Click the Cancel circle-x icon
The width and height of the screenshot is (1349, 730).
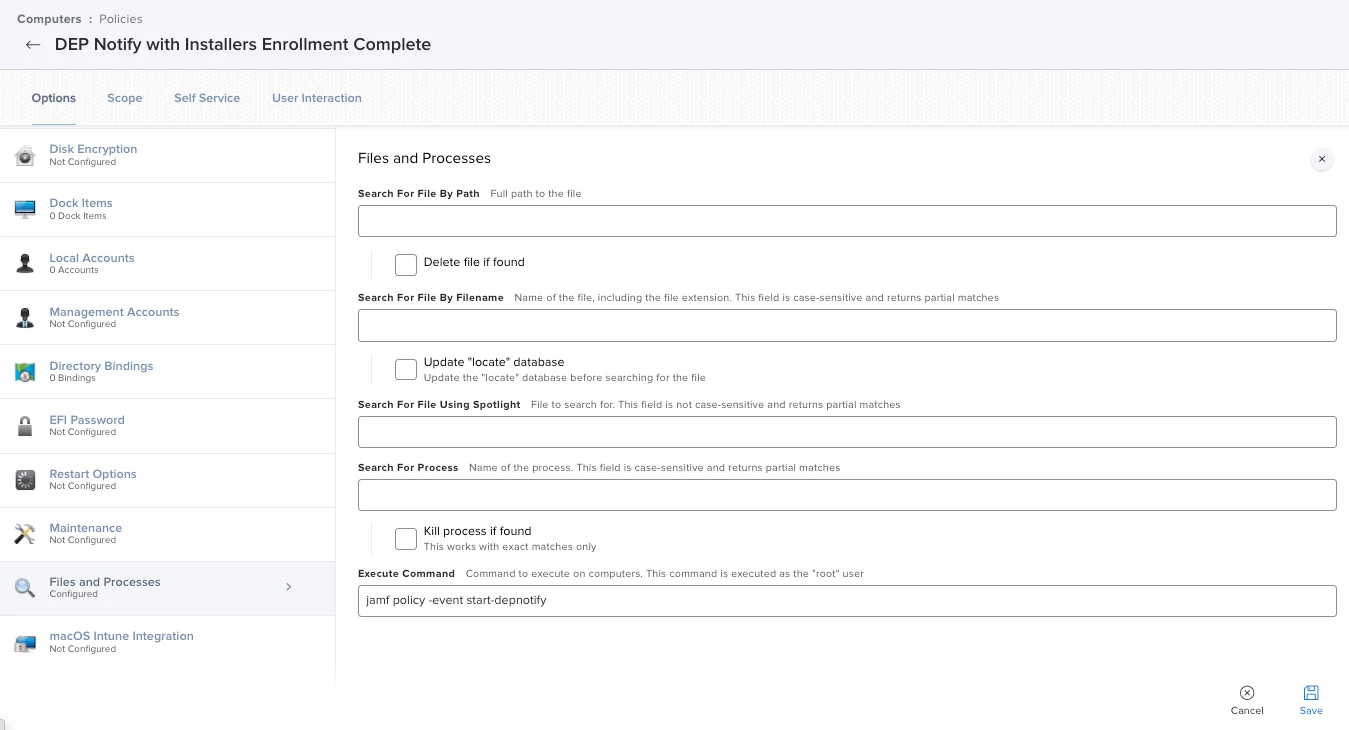tap(1247, 692)
